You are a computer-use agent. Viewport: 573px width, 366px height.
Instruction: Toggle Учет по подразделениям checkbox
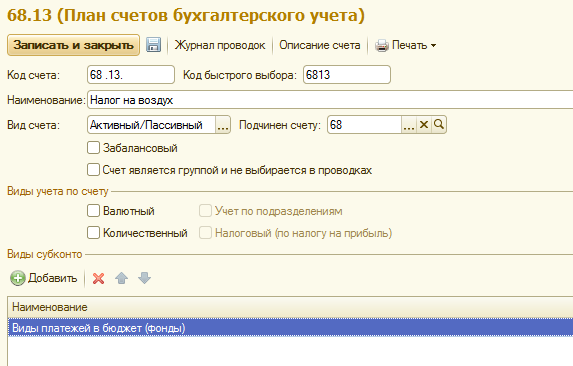205,211
